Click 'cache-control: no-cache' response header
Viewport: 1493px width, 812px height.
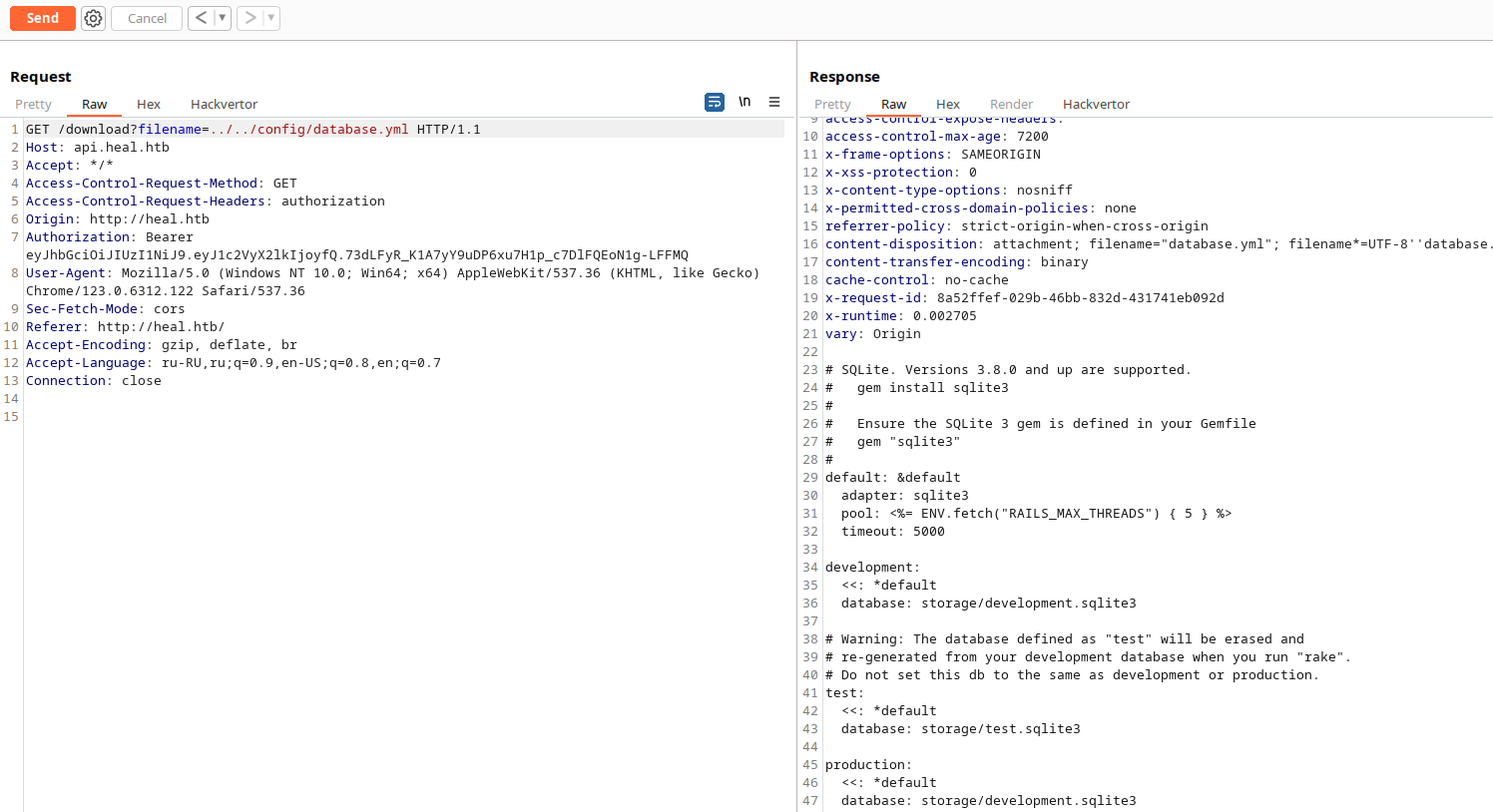coord(917,280)
